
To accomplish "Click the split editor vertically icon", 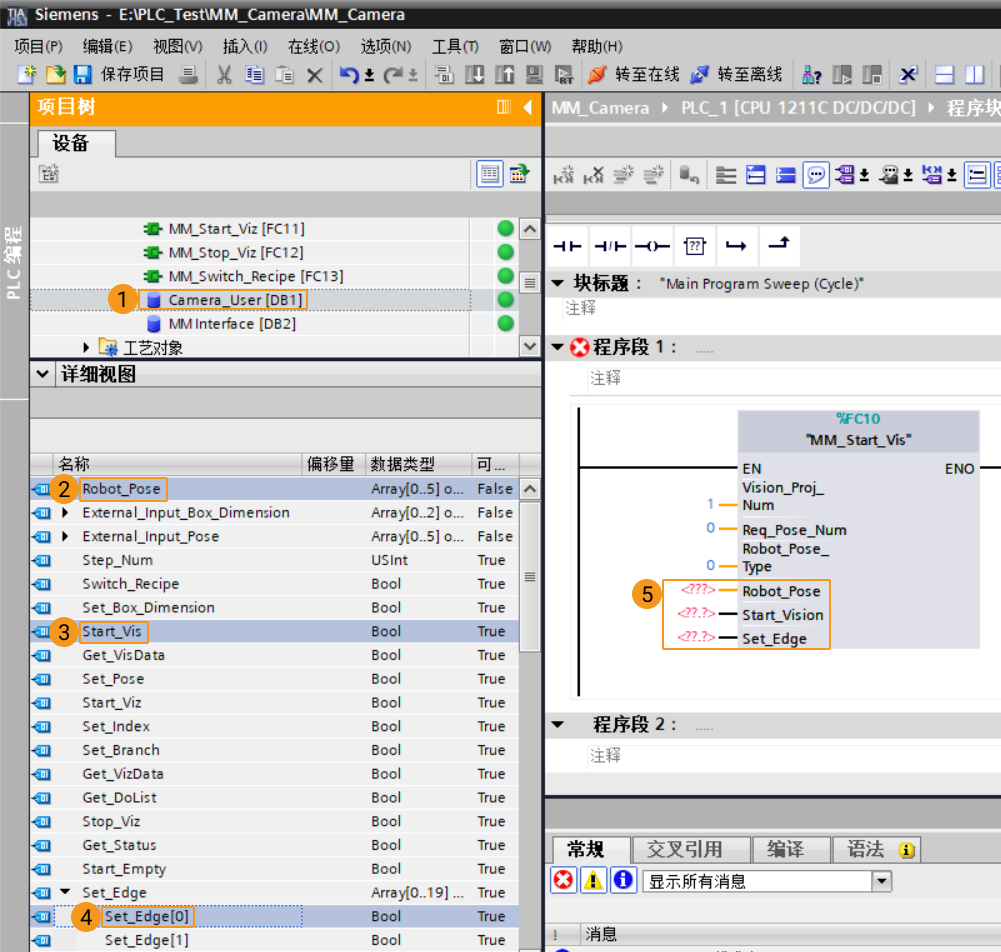I will pos(974,75).
